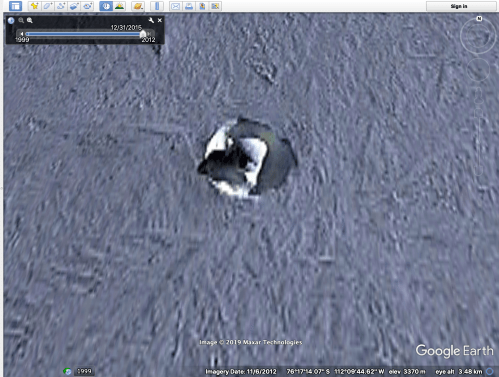The width and height of the screenshot is (499, 377).
Task: Email the current view
Action: [176, 6]
